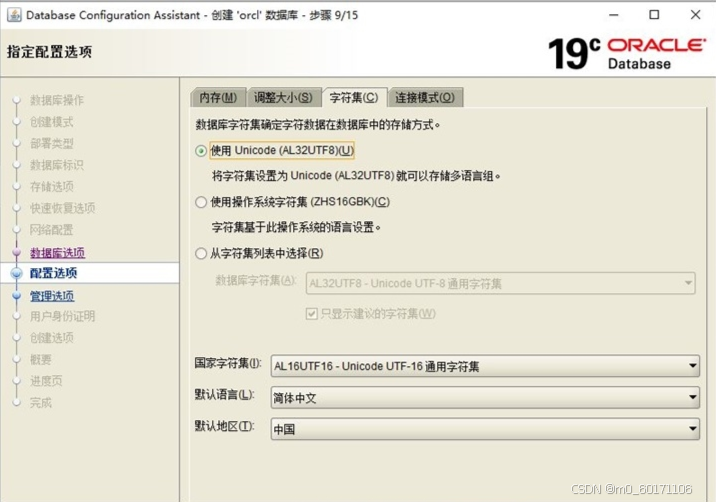The width and height of the screenshot is (716, 502).
Task: Click the 存储选项 step in sidebar
Action: click(x=52, y=186)
